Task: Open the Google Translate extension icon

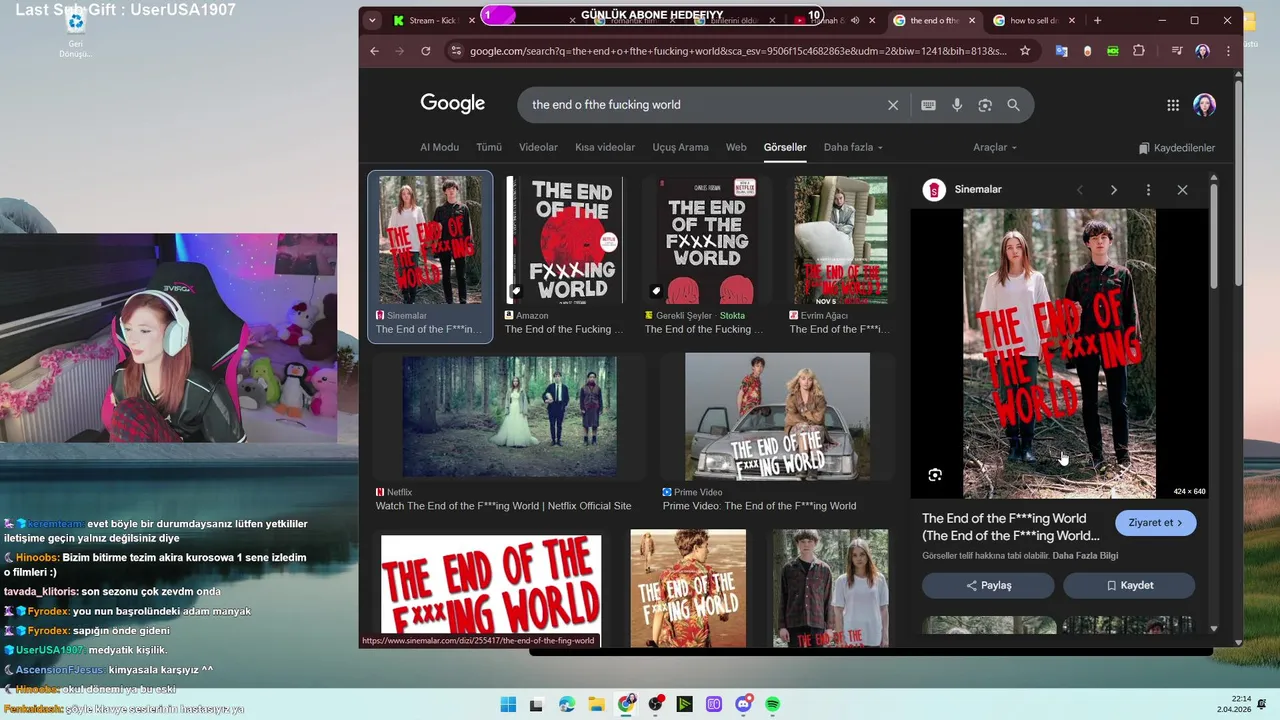Action: tap(1062, 51)
